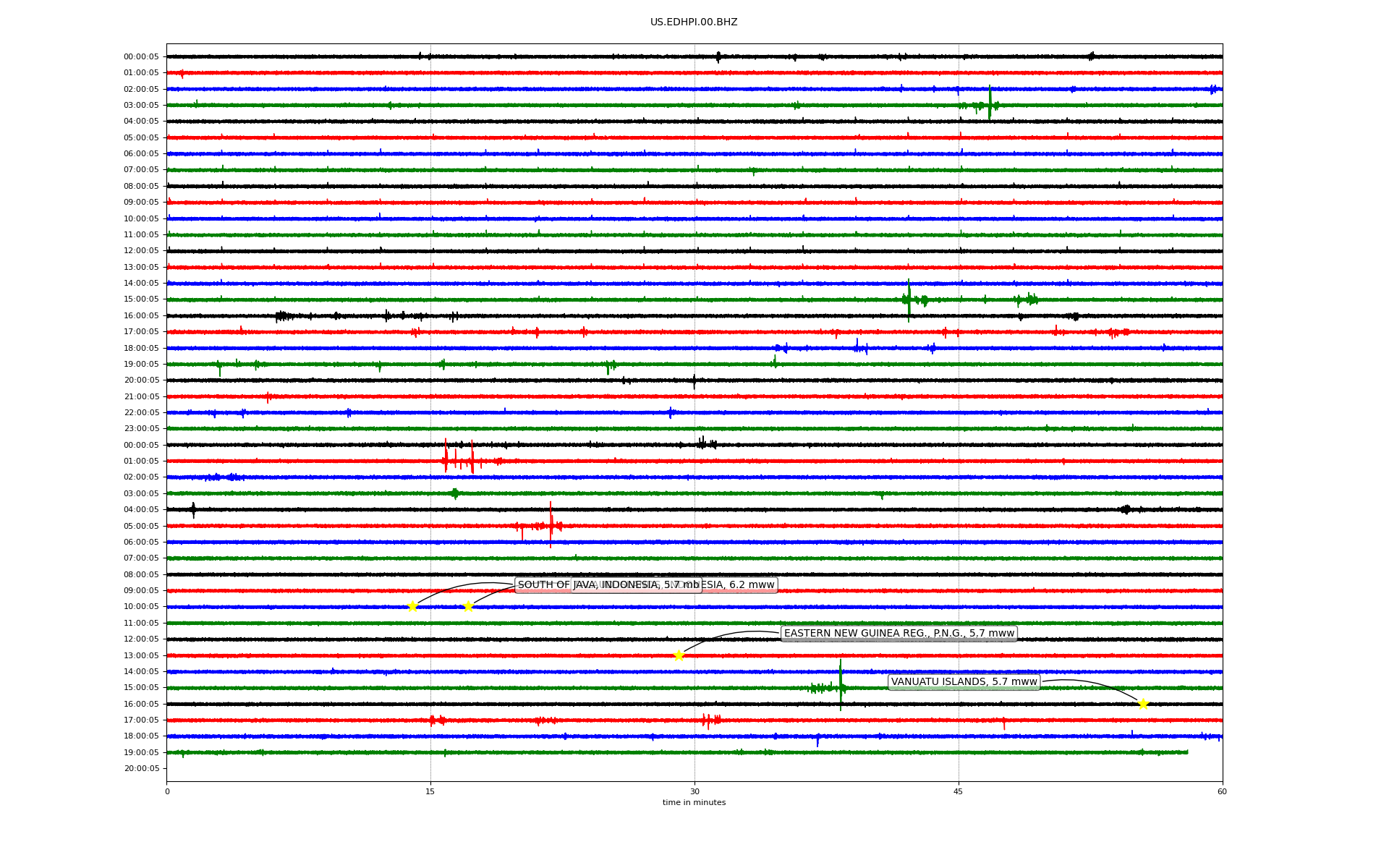Click the 21:00:05 row label
Screen dimensions: 1389x868
pos(141,396)
